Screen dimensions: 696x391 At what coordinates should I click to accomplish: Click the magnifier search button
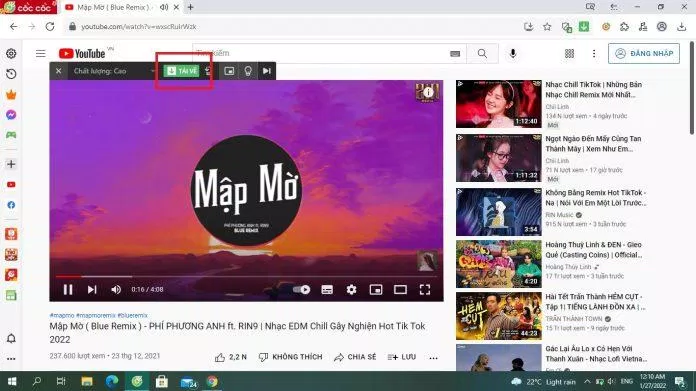click(x=482, y=54)
